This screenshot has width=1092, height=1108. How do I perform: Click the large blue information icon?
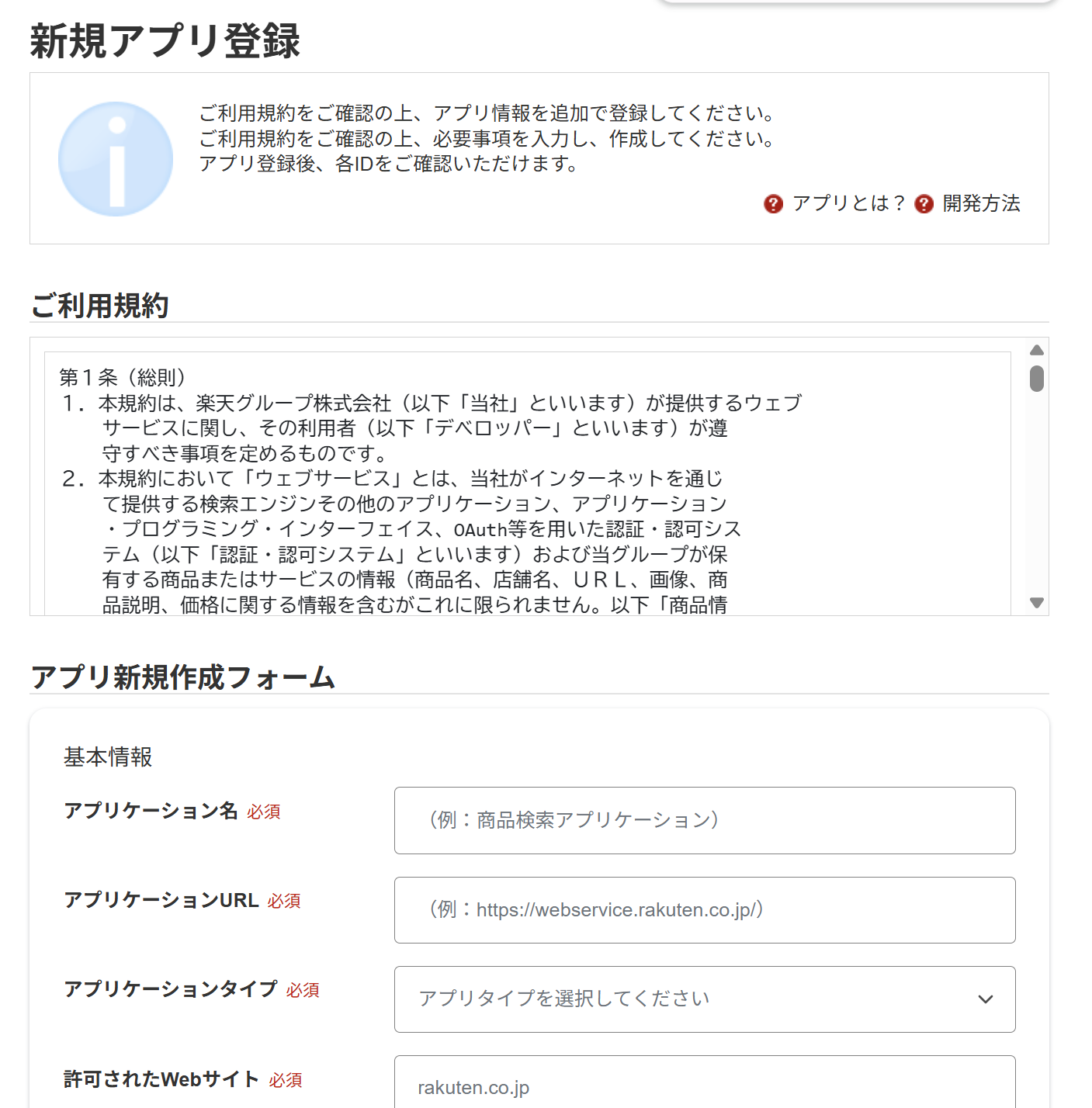point(116,159)
